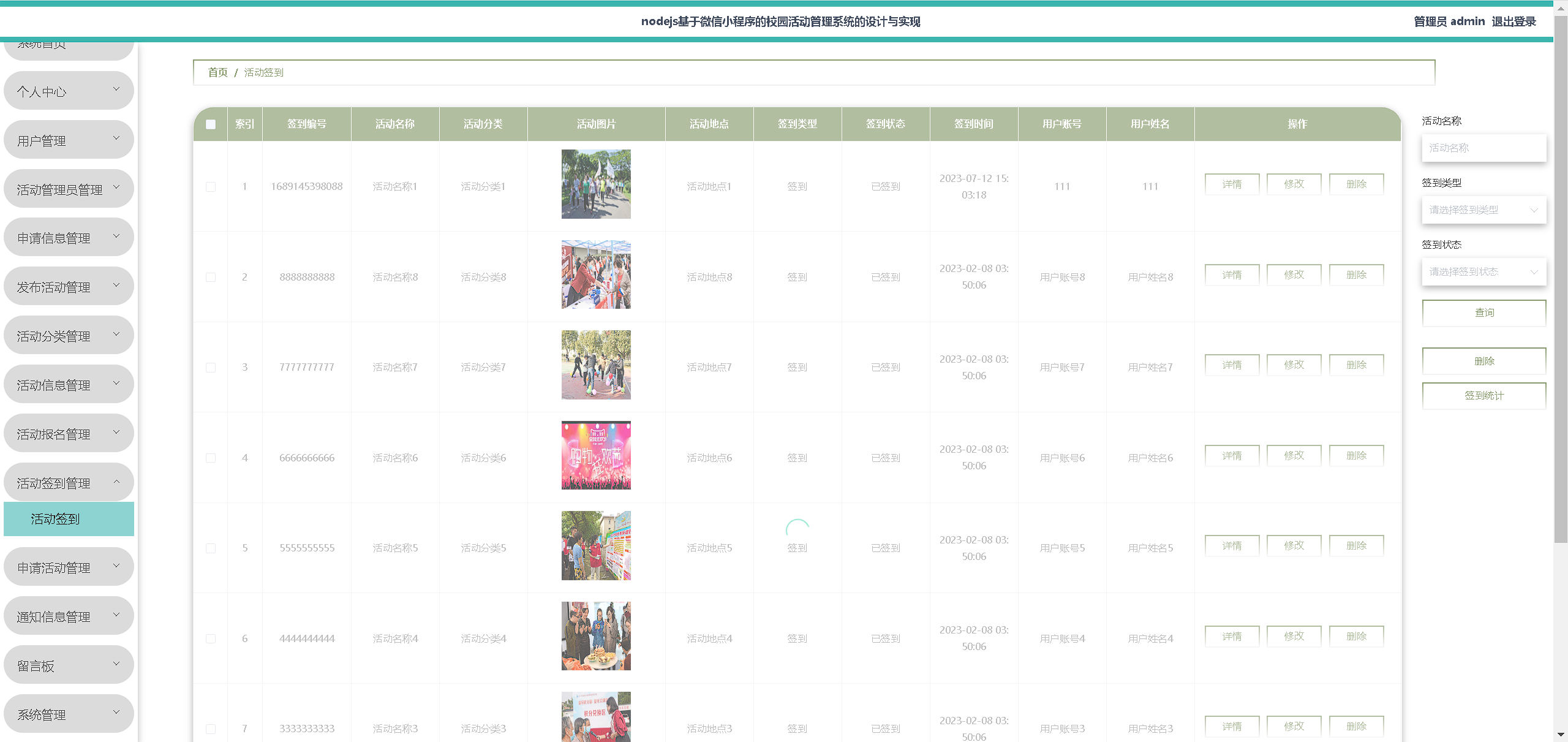Click the 查询 search button
This screenshot has height=742, width=1568.
[1483, 313]
